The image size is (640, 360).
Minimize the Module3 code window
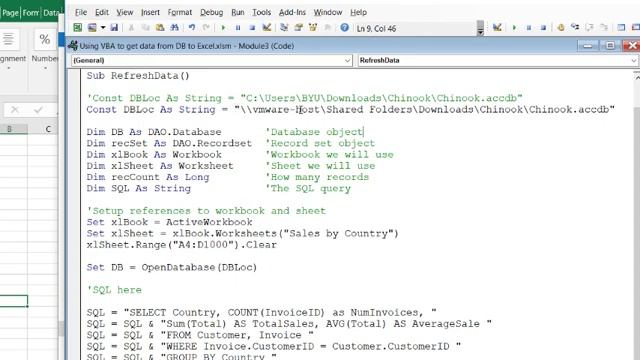(x=588, y=45)
